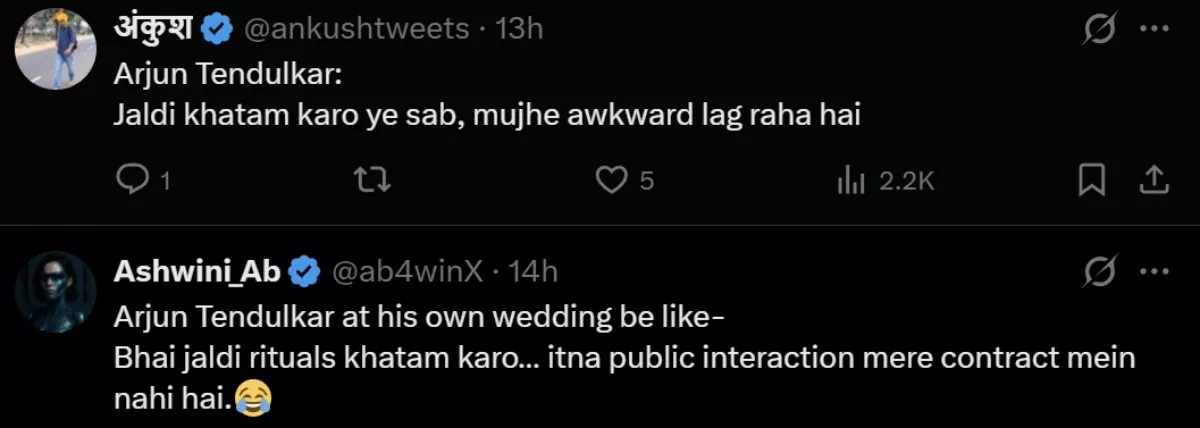
Task: Reply to the ankushtweets post
Action: (x=134, y=180)
